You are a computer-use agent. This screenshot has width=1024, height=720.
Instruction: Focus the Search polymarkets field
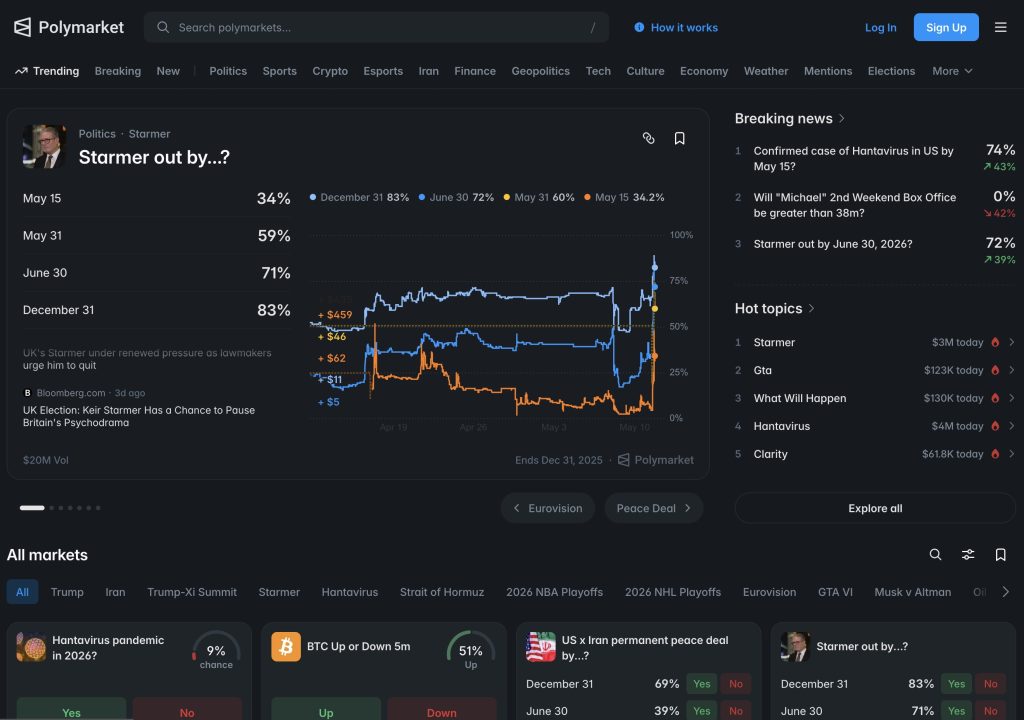pyautogui.click(x=376, y=27)
